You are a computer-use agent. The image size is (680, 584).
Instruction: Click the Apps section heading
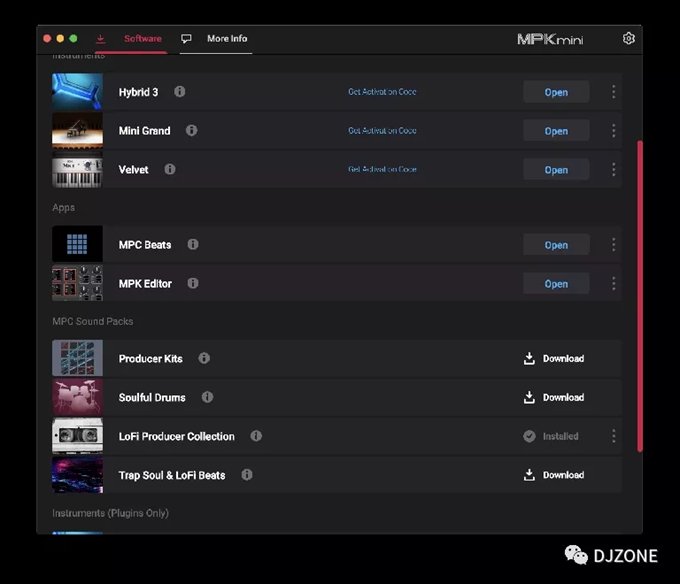(x=63, y=208)
